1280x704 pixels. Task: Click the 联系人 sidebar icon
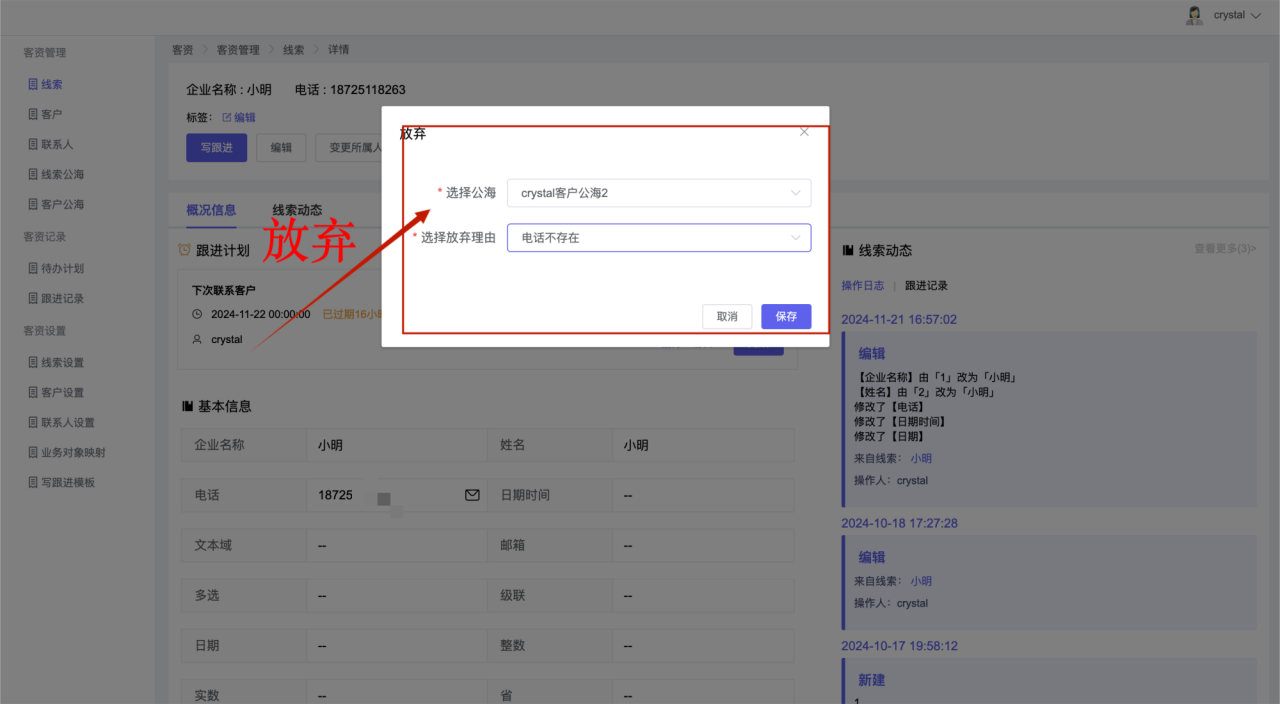click(33, 145)
